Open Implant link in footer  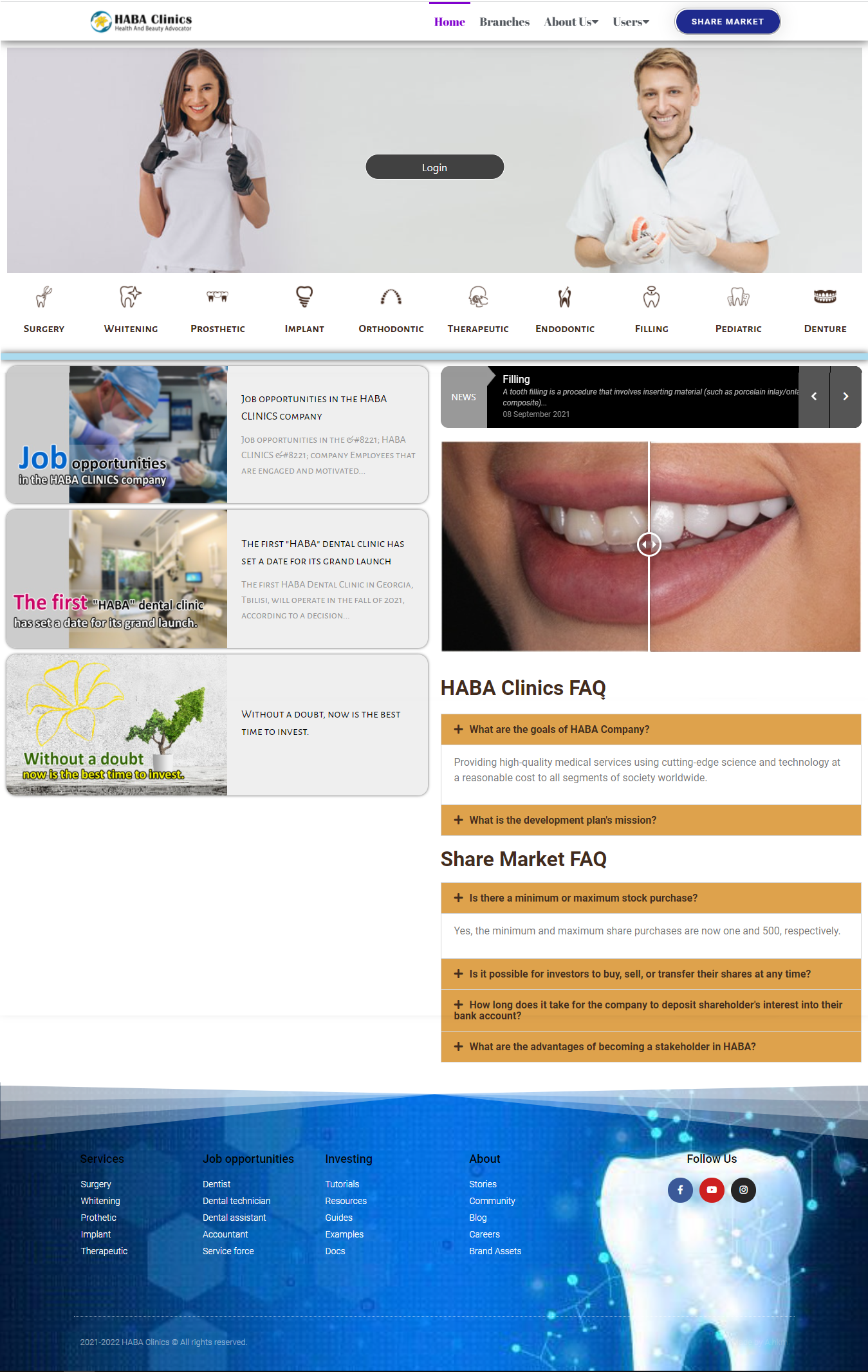pos(96,1234)
